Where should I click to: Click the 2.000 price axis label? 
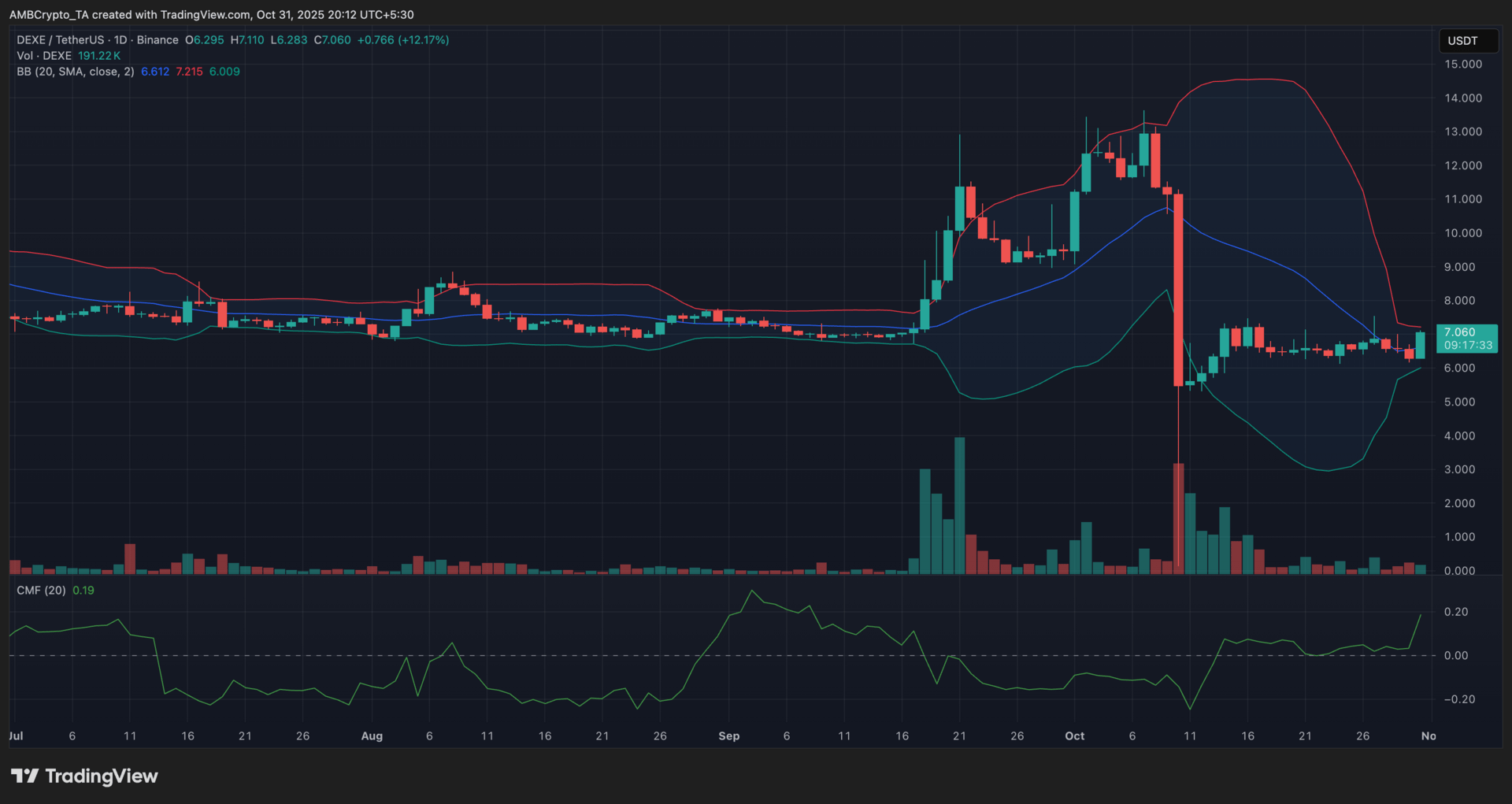click(x=1460, y=503)
